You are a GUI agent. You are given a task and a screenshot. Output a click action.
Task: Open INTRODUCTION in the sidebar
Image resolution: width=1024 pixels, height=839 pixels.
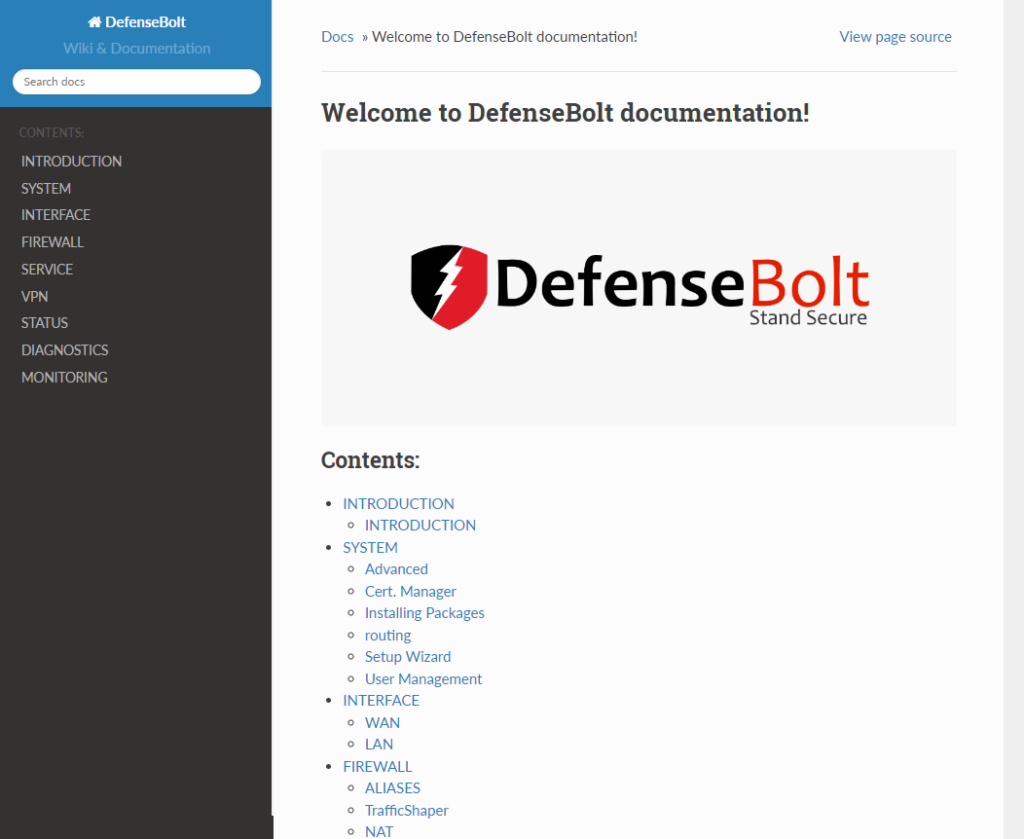coord(71,161)
